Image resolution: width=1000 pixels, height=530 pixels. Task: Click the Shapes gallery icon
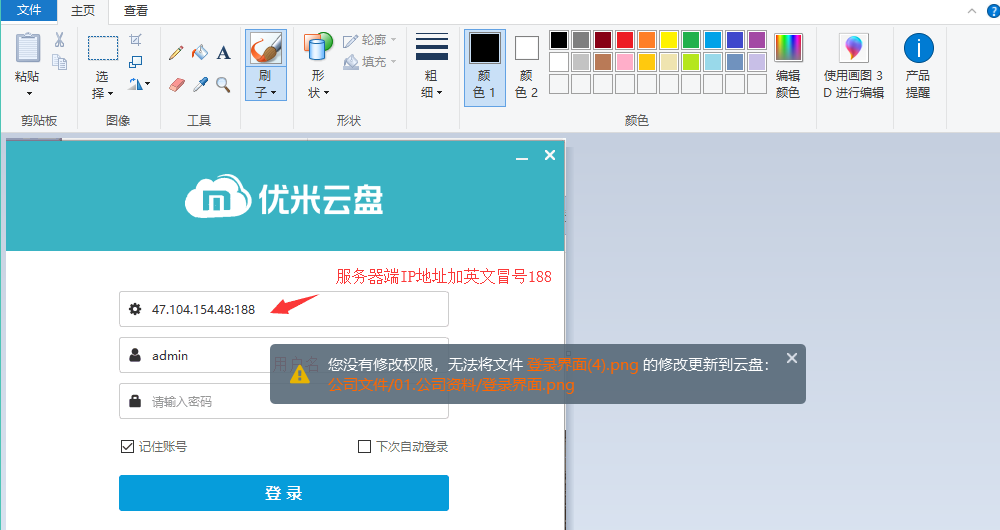click(x=318, y=47)
